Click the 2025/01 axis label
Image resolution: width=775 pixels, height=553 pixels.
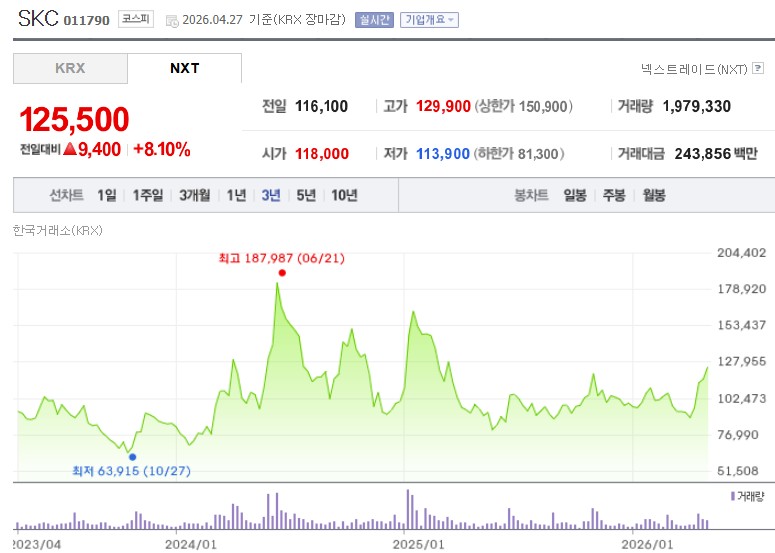click(x=418, y=544)
